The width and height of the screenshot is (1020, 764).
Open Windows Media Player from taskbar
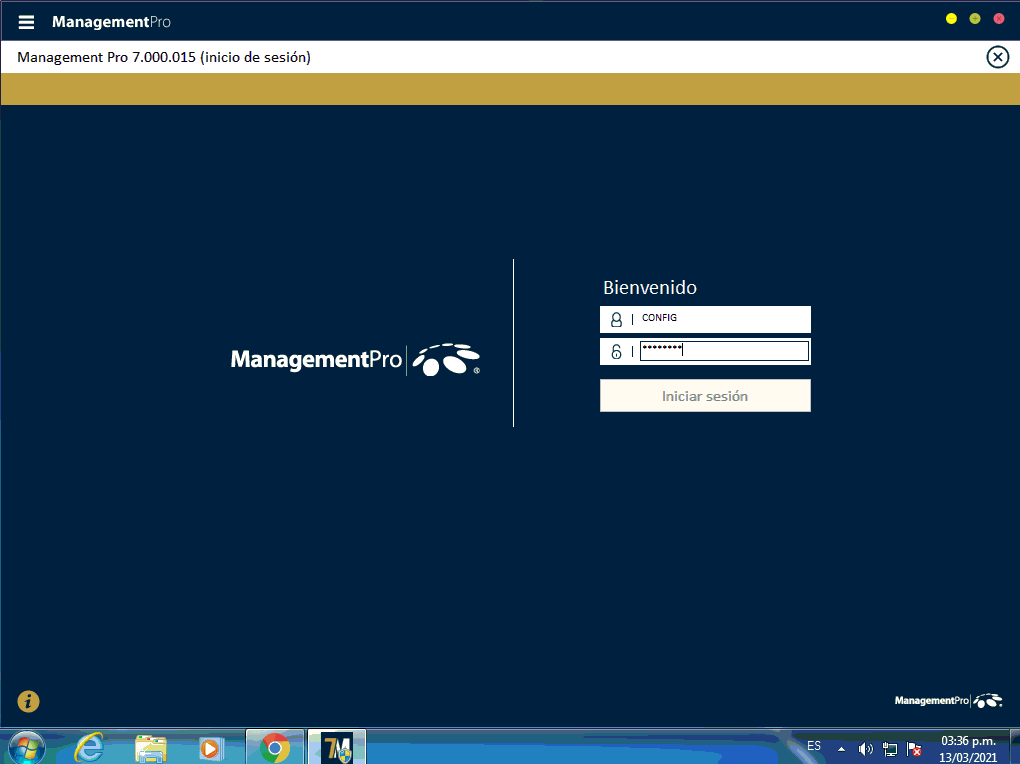(211, 747)
